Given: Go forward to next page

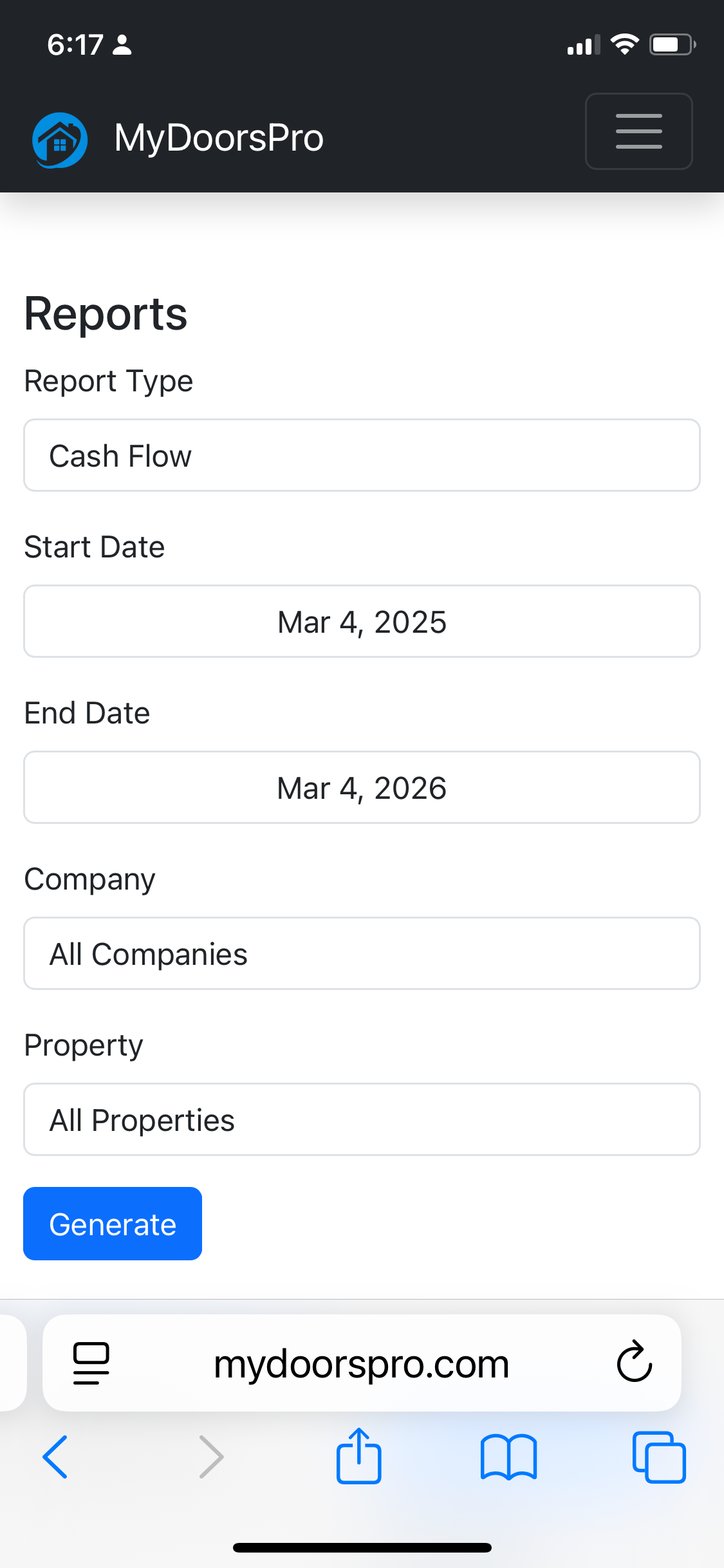Looking at the screenshot, I should tap(211, 1457).
